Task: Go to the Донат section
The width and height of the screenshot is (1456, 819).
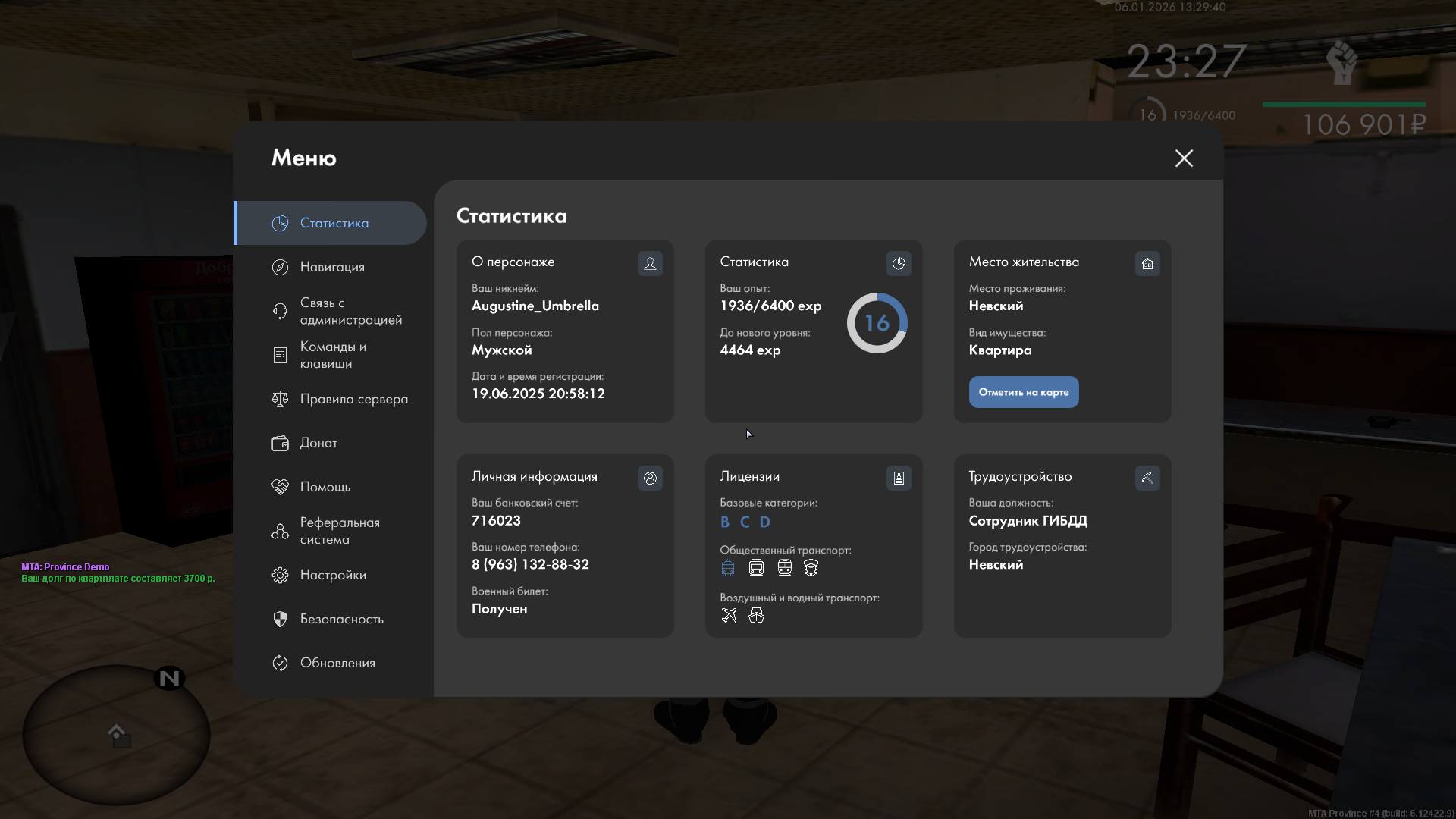Action: click(x=318, y=443)
